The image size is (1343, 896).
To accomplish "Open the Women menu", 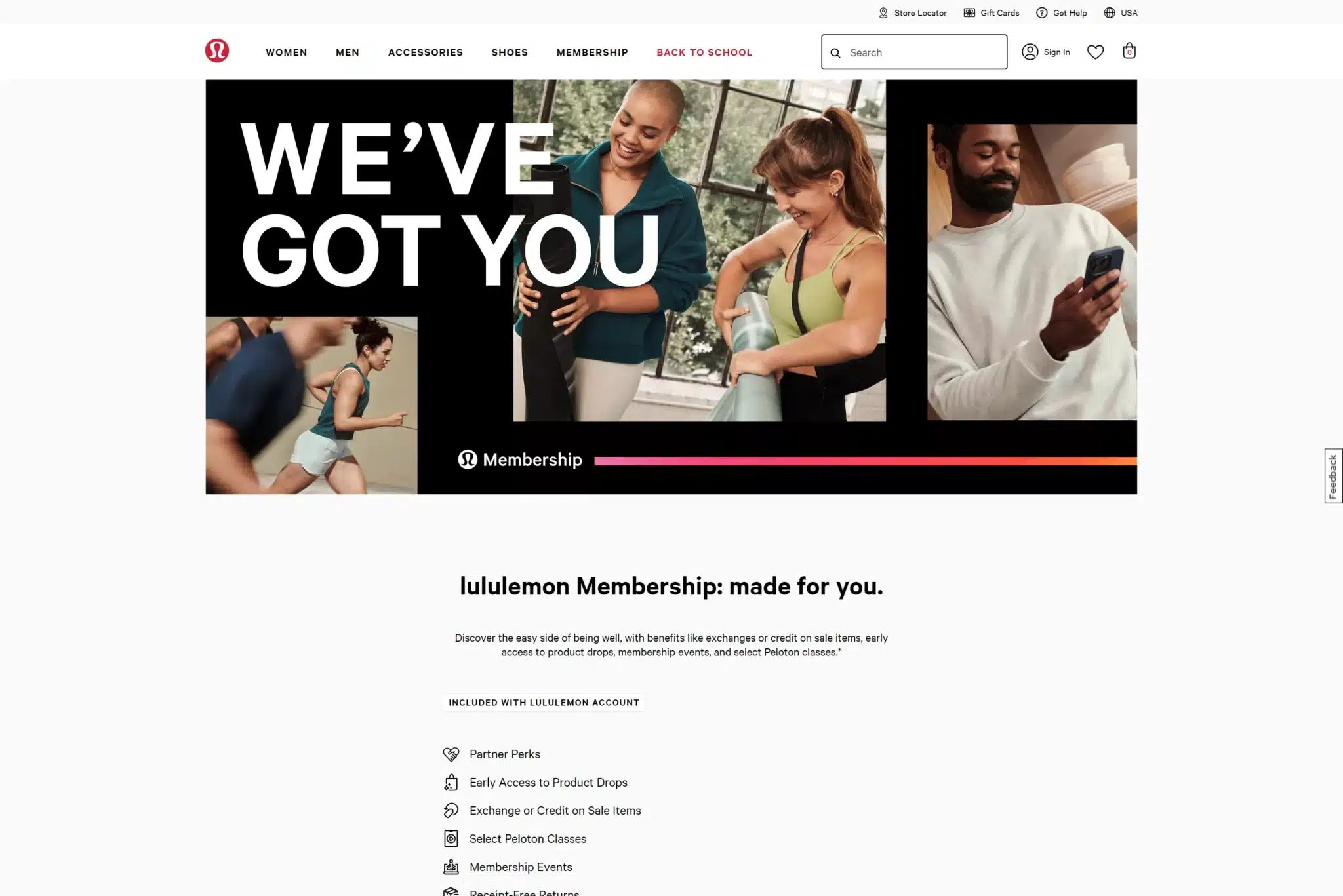I will pos(286,52).
